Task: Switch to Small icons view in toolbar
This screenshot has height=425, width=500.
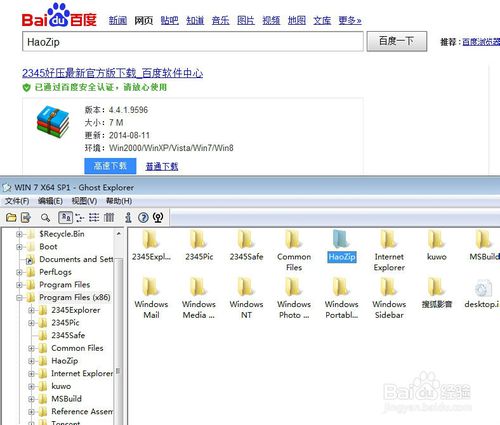Action: (80, 218)
